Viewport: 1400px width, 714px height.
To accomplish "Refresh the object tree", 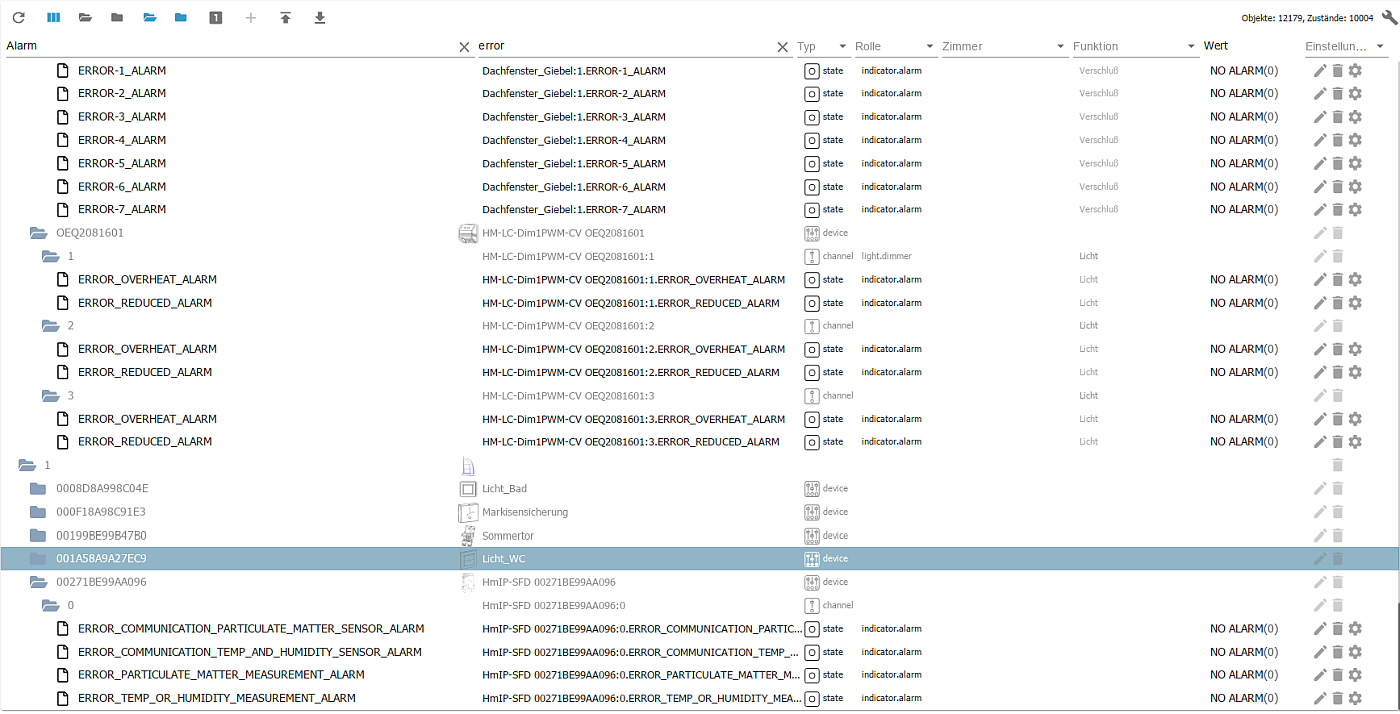I will 18,18.
